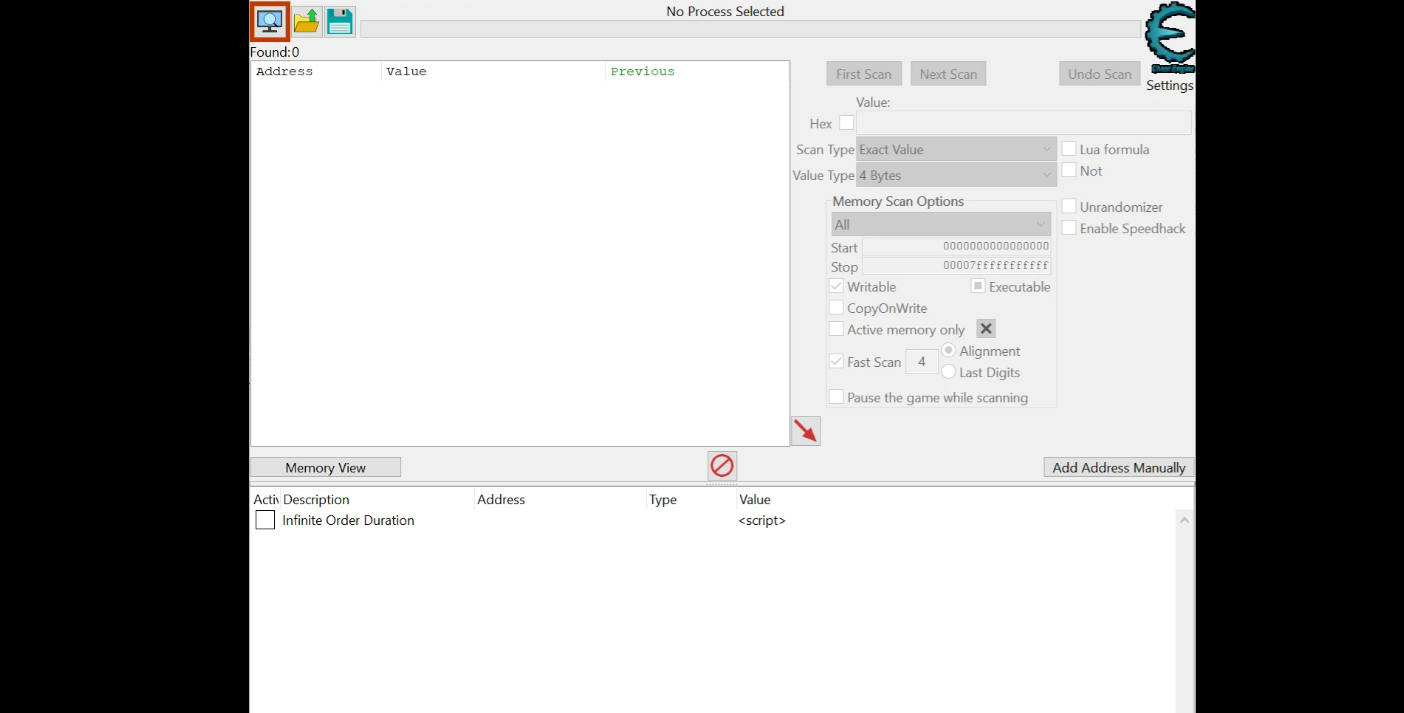Click the X beside Active memory only
The image size is (1404, 713).
click(985, 329)
